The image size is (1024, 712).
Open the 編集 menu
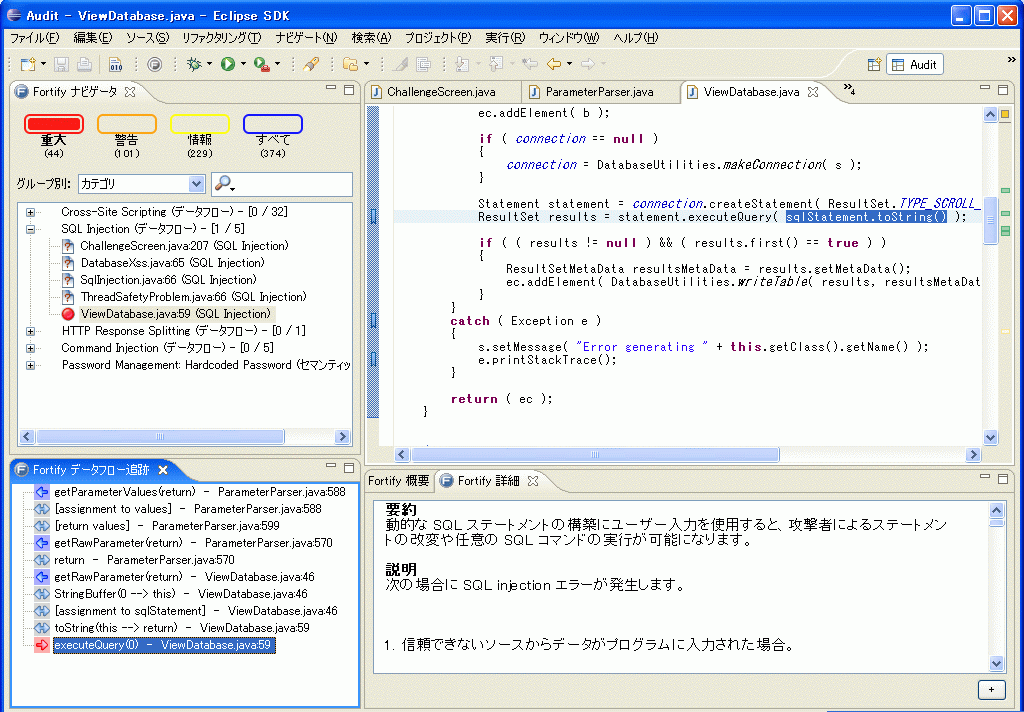click(x=93, y=38)
